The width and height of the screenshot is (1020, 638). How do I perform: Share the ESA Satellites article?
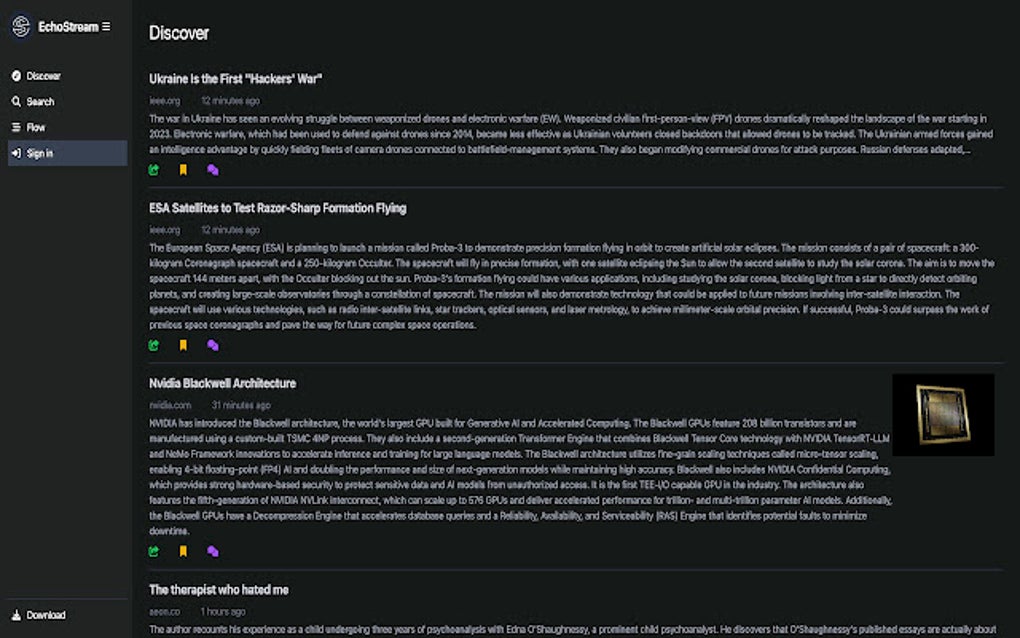coord(152,345)
